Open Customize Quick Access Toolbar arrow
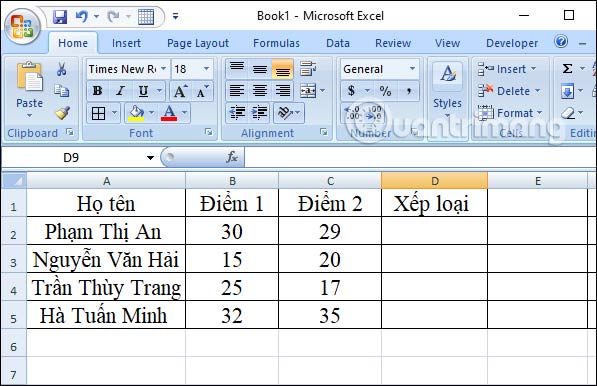 point(176,16)
